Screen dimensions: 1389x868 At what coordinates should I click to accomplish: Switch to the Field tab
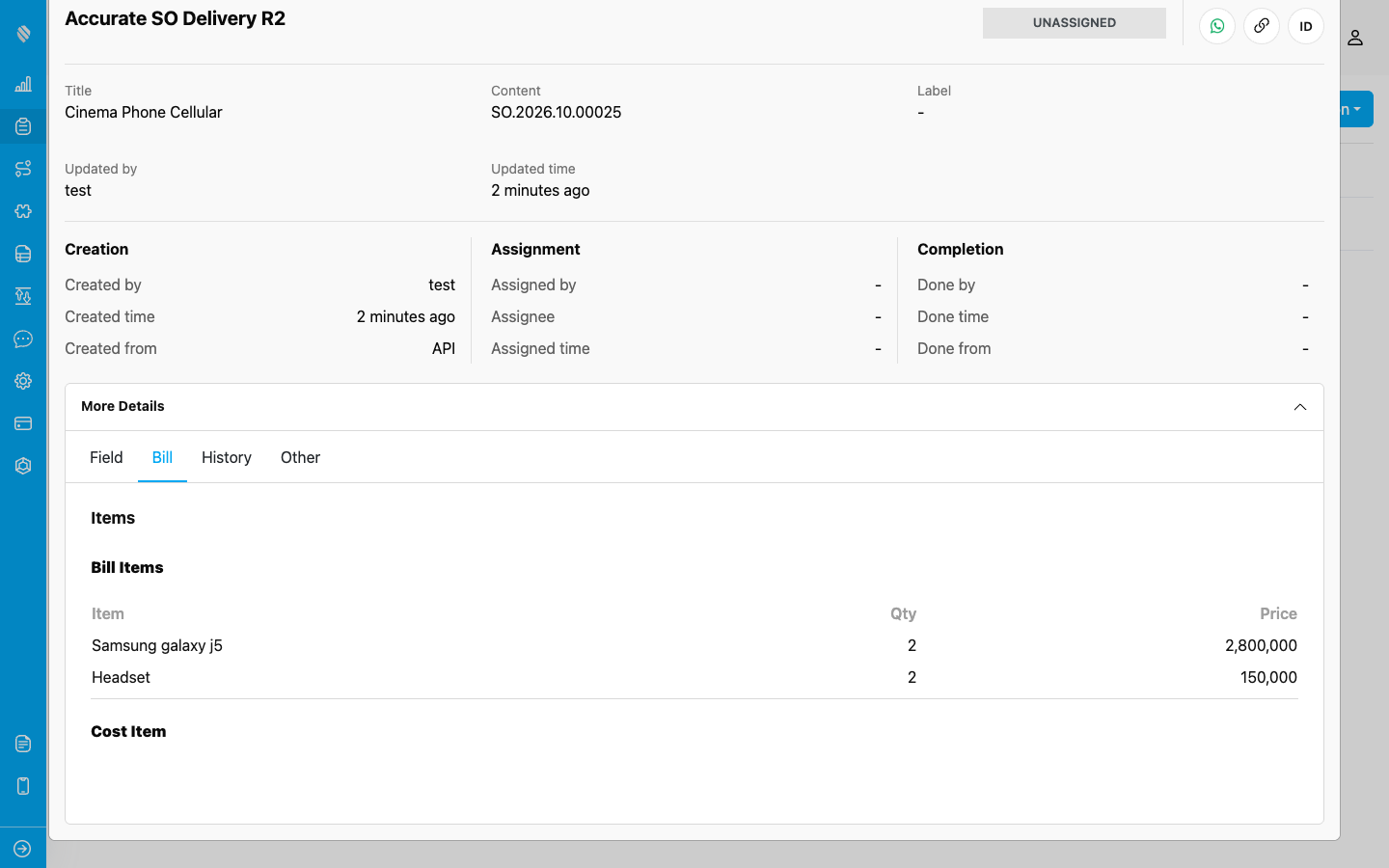pos(106,457)
